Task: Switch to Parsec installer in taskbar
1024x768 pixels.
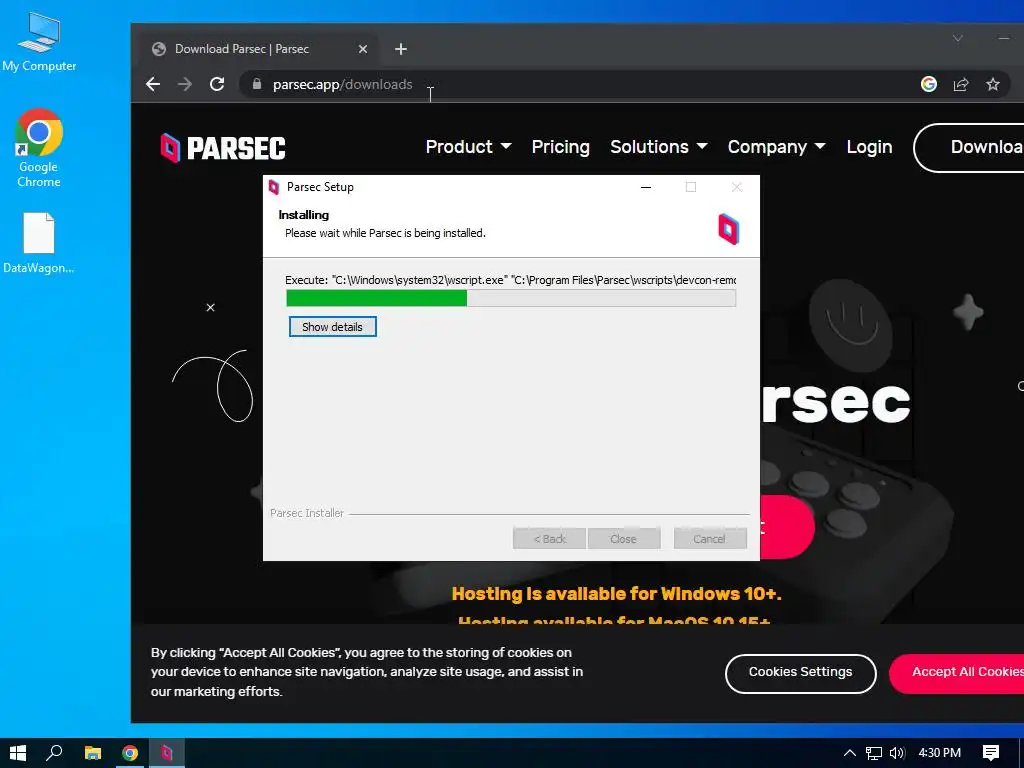Action: pos(167,753)
